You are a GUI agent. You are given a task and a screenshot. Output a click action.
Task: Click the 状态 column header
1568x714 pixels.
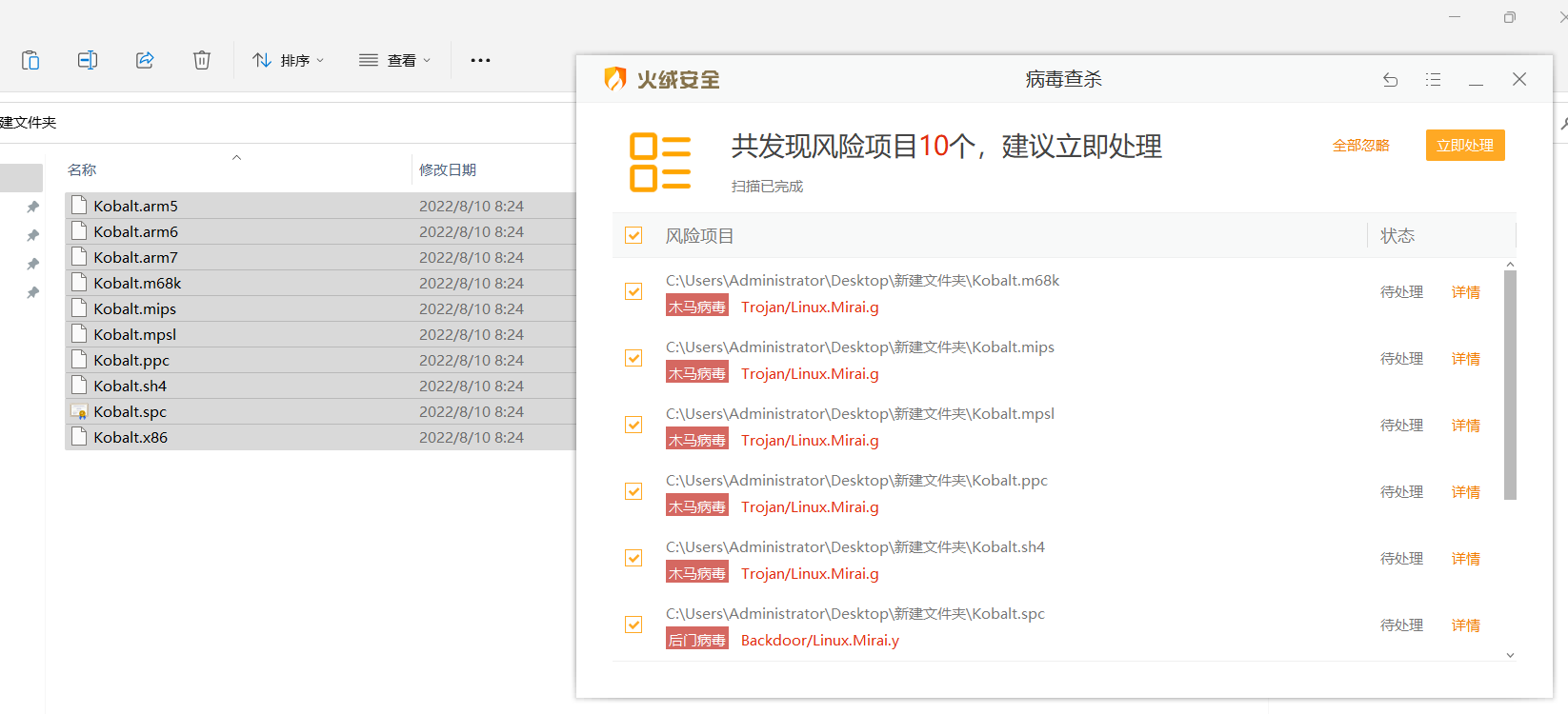[x=1397, y=235]
